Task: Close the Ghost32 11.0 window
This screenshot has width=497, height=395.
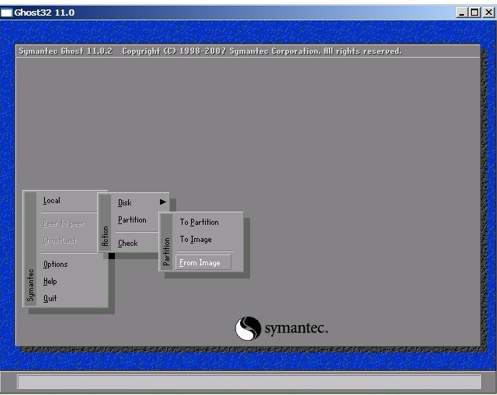Action: [x=489, y=13]
